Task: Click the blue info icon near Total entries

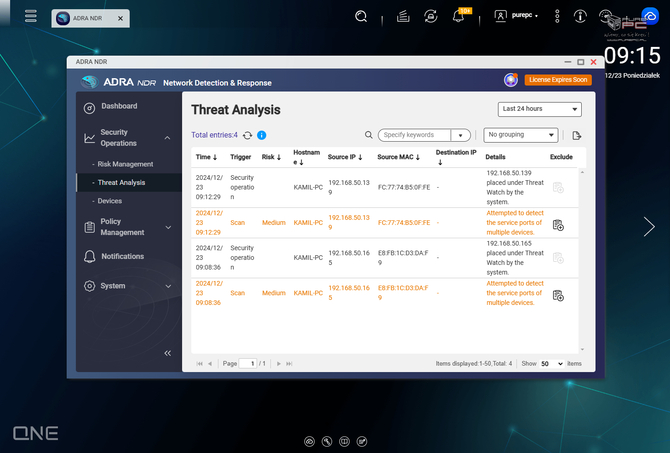Action: click(262, 135)
